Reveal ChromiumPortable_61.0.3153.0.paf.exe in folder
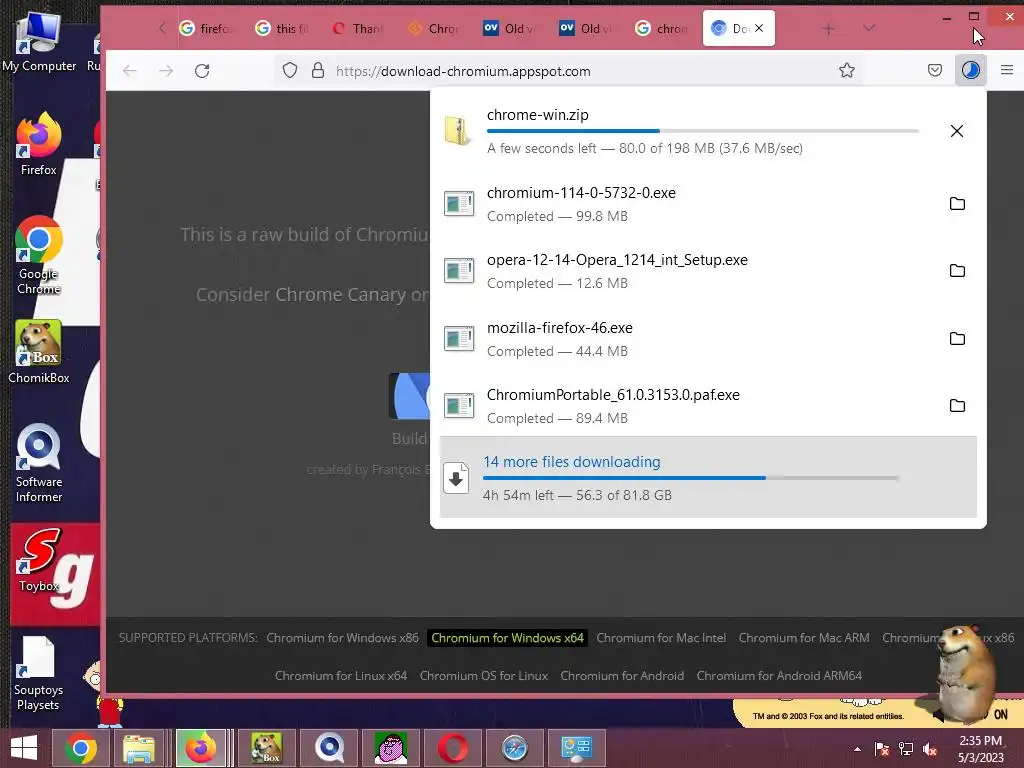This screenshot has width=1024, height=768. point(957,406)
